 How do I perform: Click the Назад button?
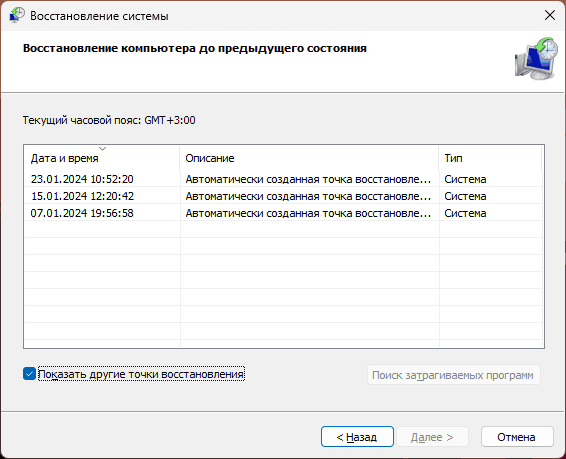coord(357,437)
